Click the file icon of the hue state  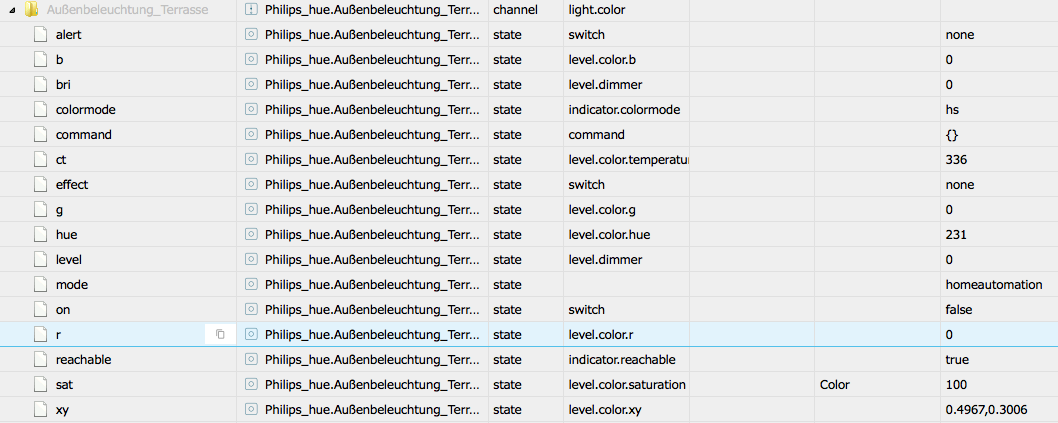pyautogui.click(x=42, y=235)
